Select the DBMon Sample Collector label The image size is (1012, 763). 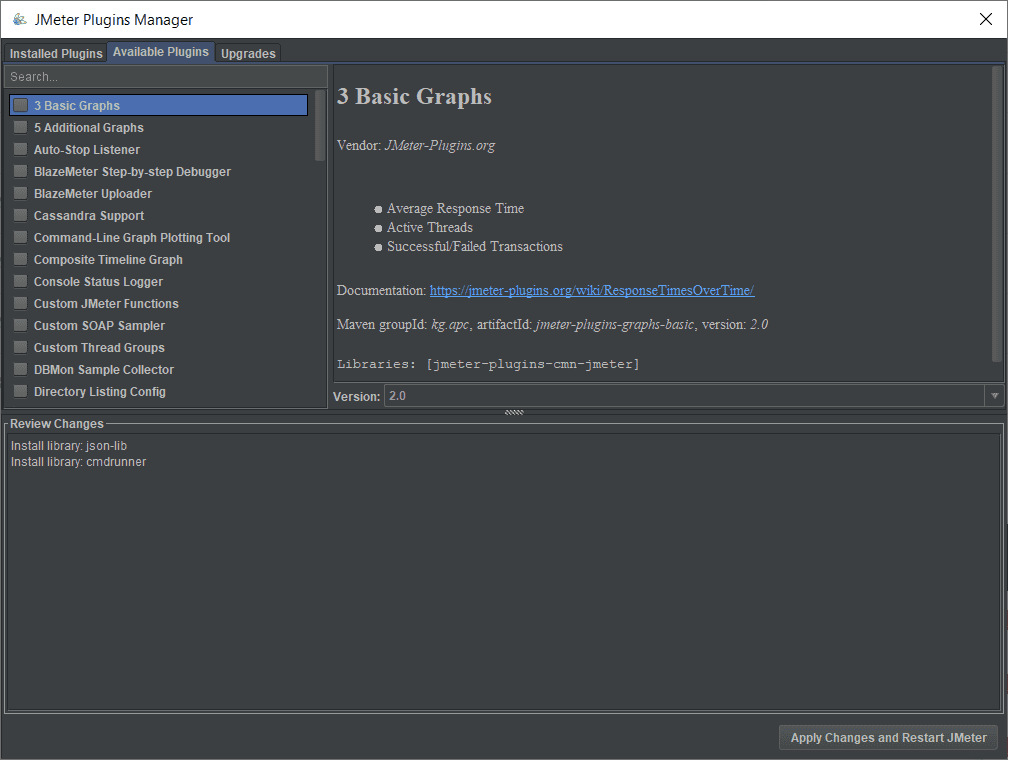(104, 369)
